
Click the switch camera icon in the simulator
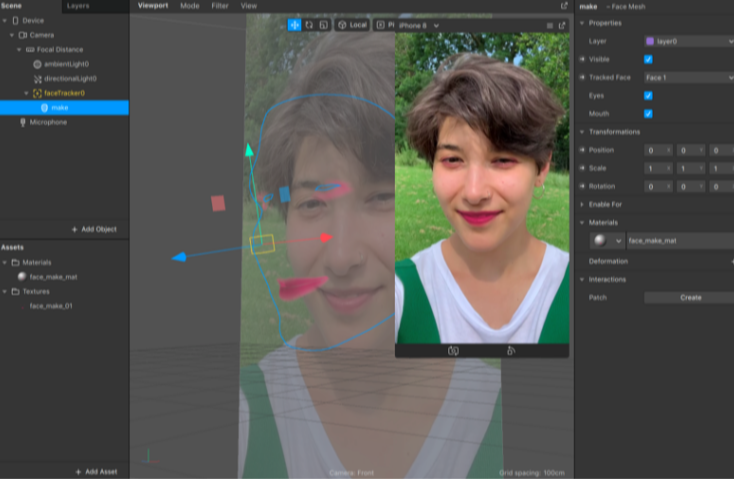click(452, 351)
